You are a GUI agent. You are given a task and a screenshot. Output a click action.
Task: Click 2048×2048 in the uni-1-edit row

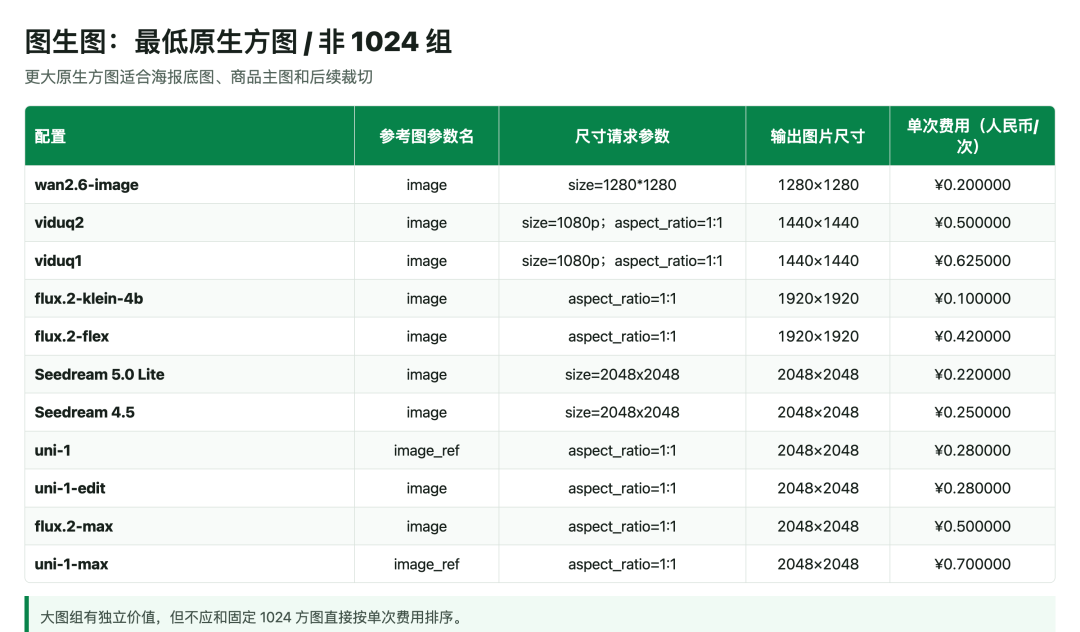818,488
